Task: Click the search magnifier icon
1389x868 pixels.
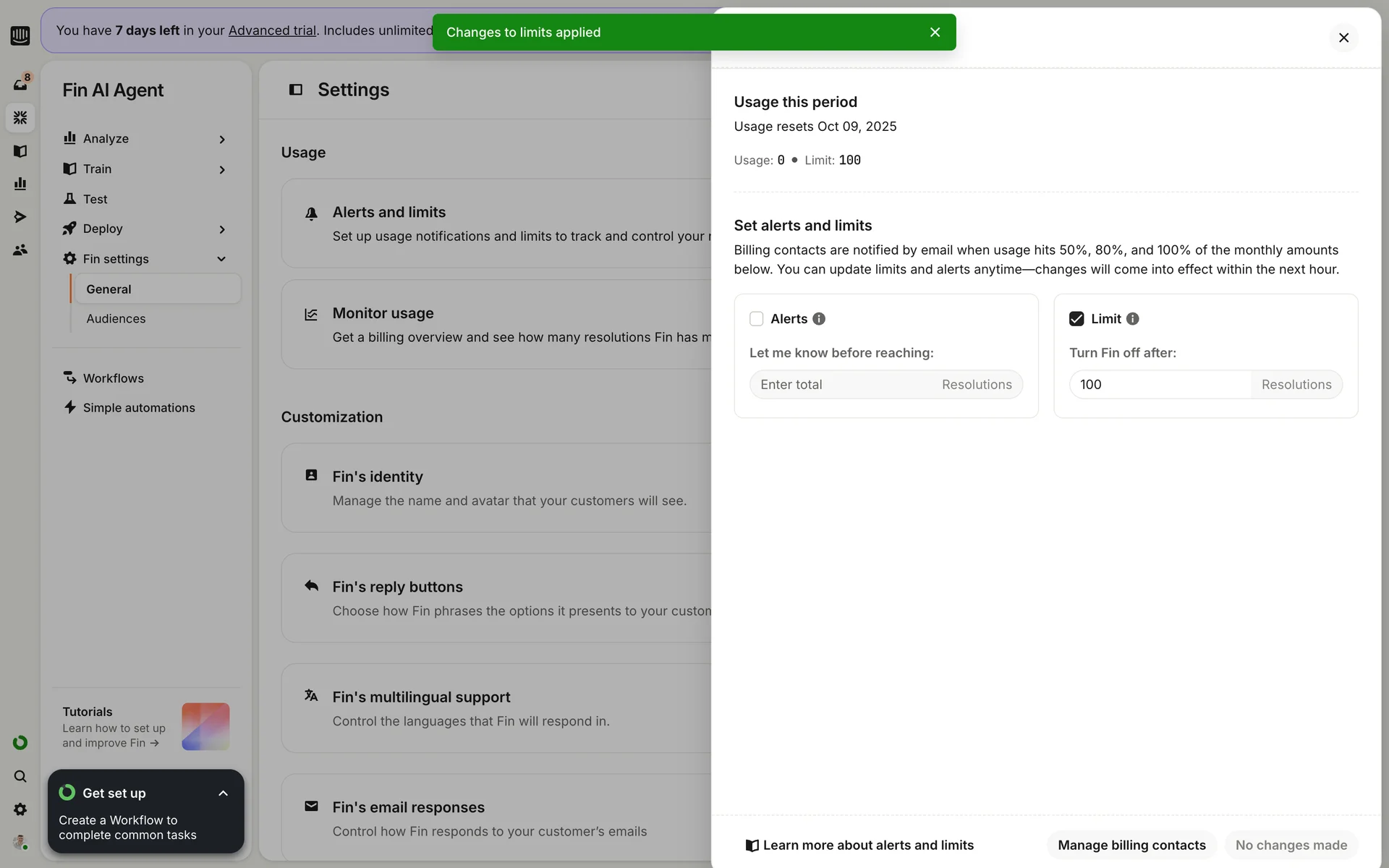Action: [20, 776]
